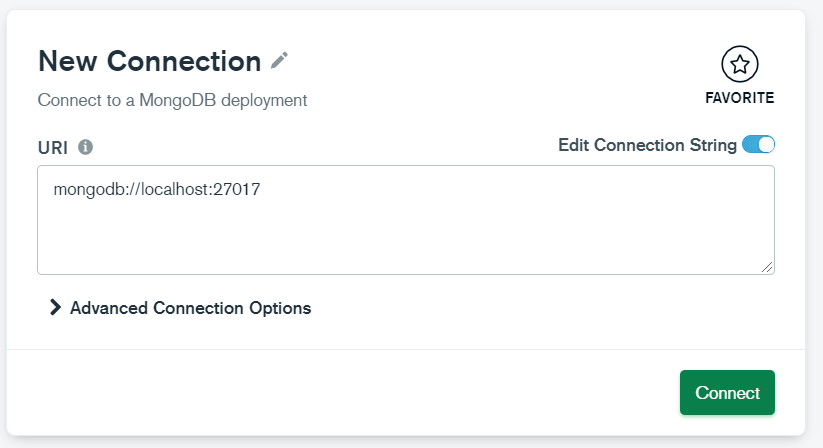Click the 'mongodb://' prefix in the URI
This screenshot has width=823, height=448.
[x=93, y=188]
